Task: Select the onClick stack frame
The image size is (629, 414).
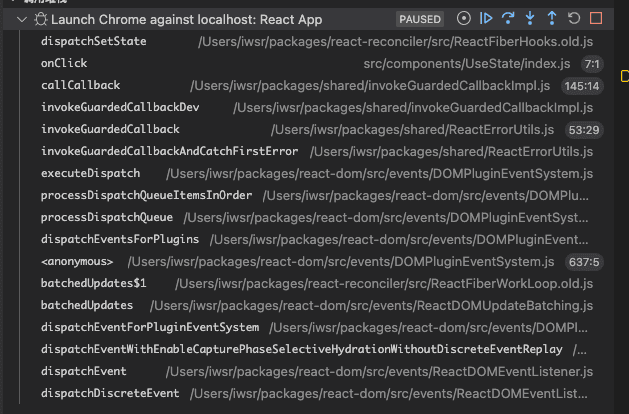Action: (64, 63)
